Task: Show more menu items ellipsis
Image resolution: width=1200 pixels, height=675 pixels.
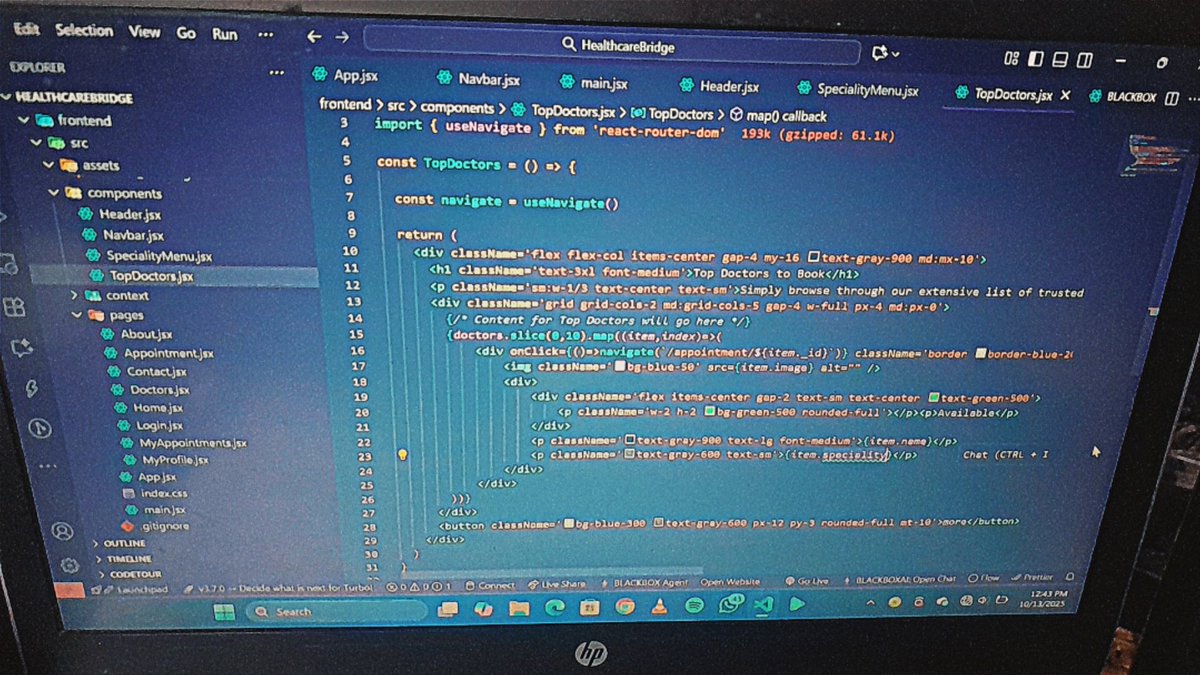Action: tap(265, 35)
